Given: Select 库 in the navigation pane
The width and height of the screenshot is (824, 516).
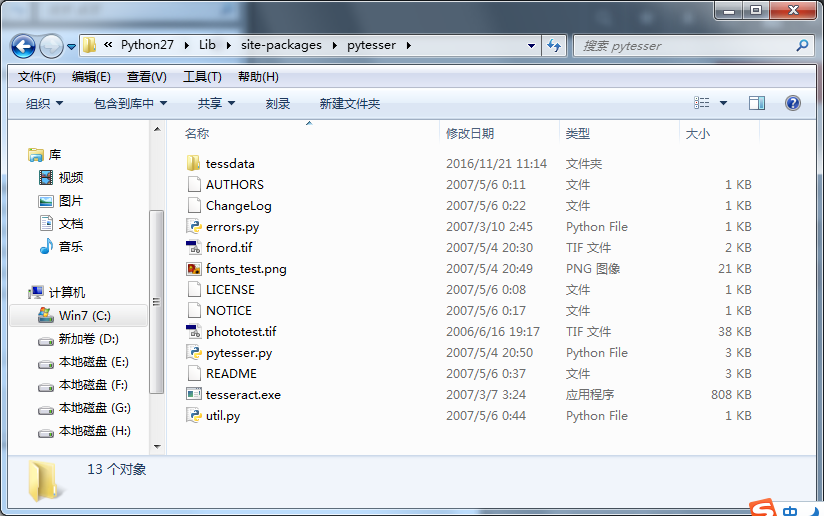Looking at the screenshot, I should (55, 154).
